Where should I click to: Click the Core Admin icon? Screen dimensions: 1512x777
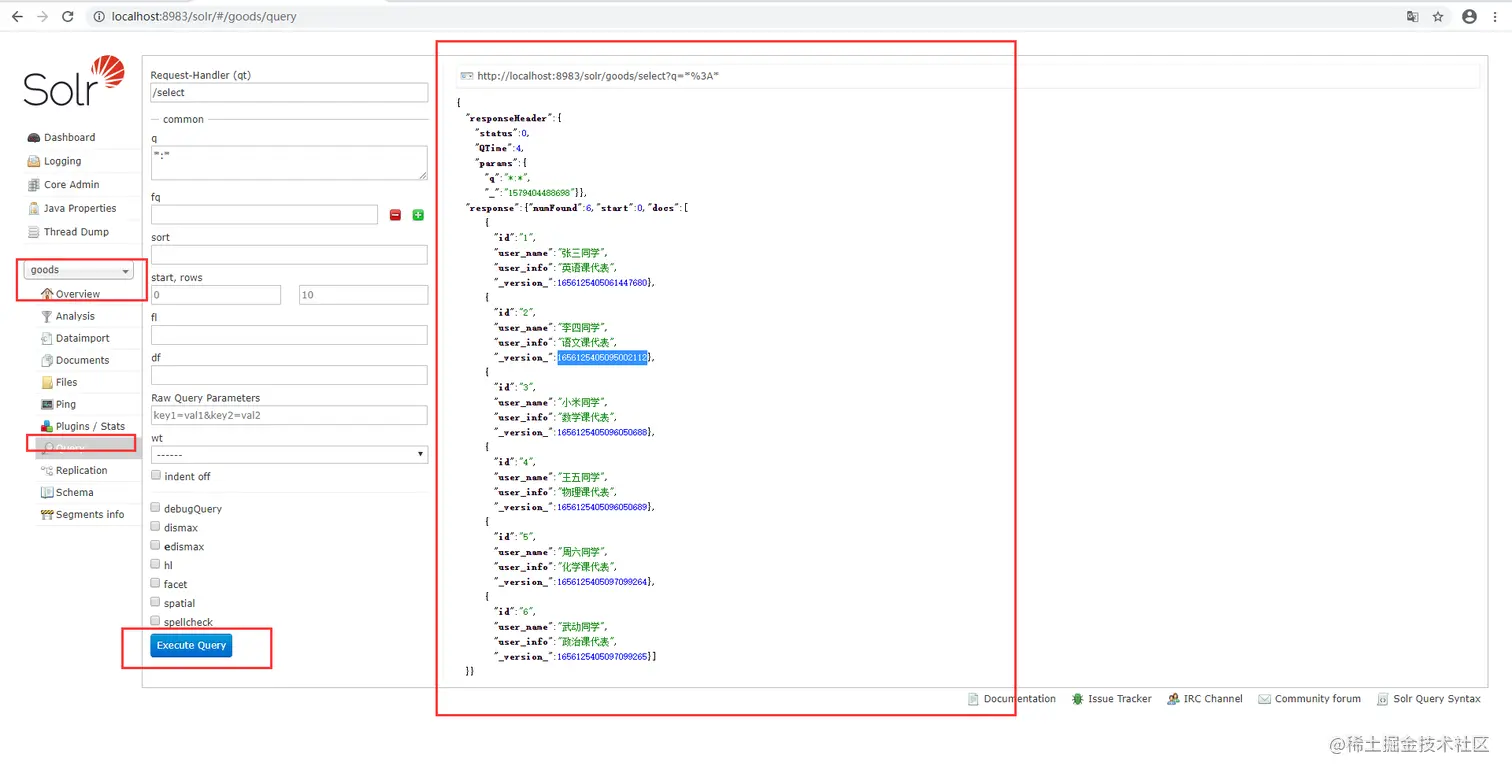tap(34, 185)
